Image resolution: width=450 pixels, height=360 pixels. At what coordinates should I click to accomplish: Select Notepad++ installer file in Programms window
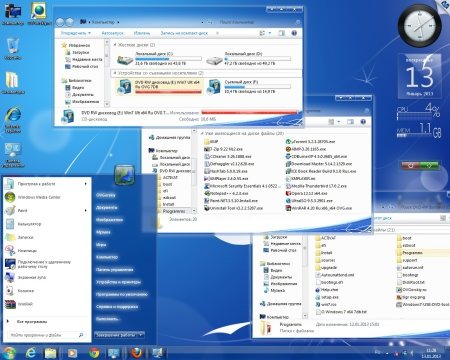(226, 193)
